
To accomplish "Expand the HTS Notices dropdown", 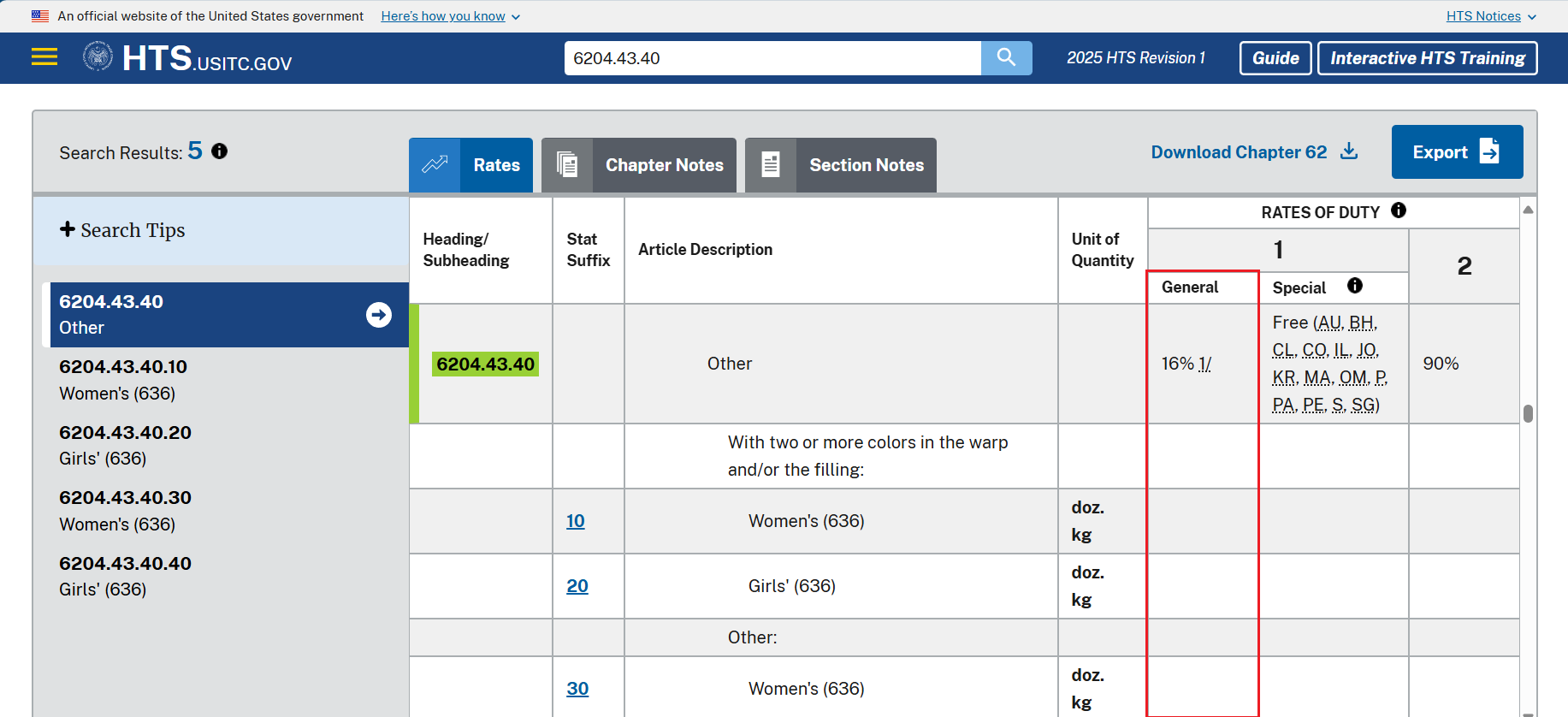I will coord(1490,16).
